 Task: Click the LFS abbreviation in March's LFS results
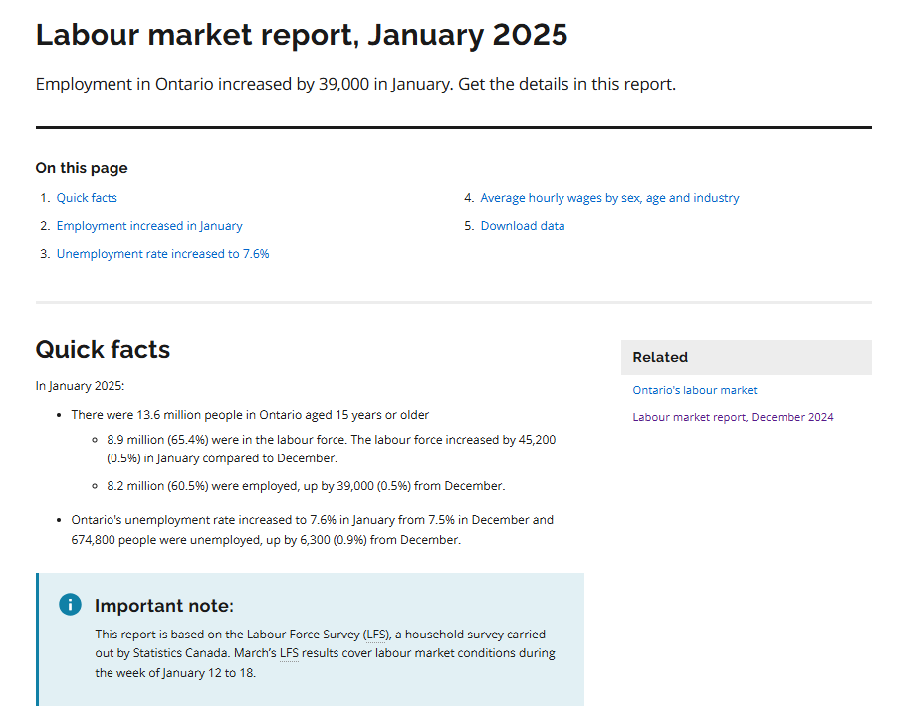[289, 654]
